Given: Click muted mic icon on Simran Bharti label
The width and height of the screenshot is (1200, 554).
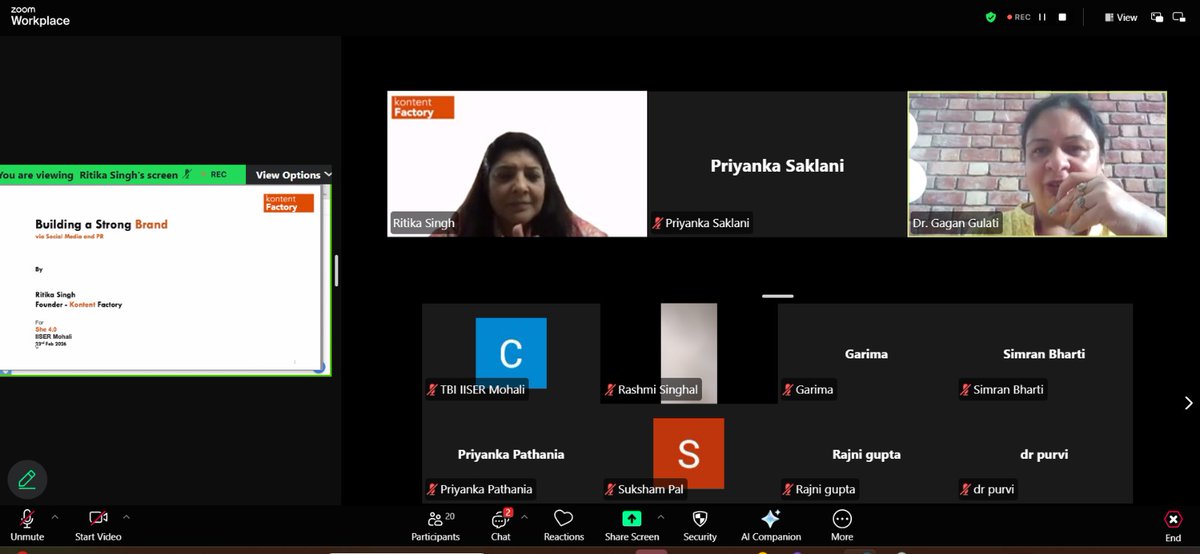Looking at the screenshot, I should pyautogui.click(x=966, y=390).
